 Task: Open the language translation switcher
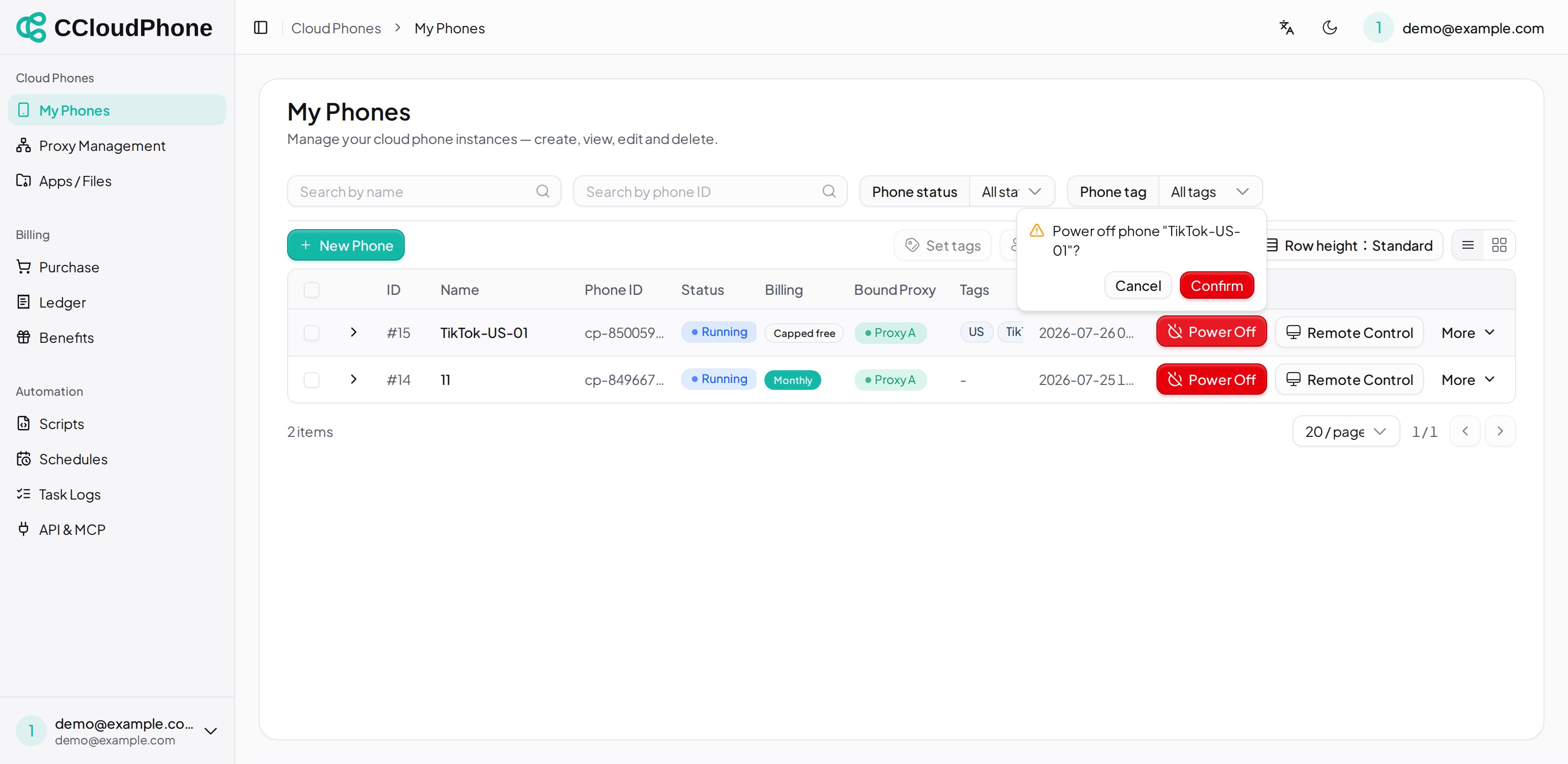[1286, 27]
